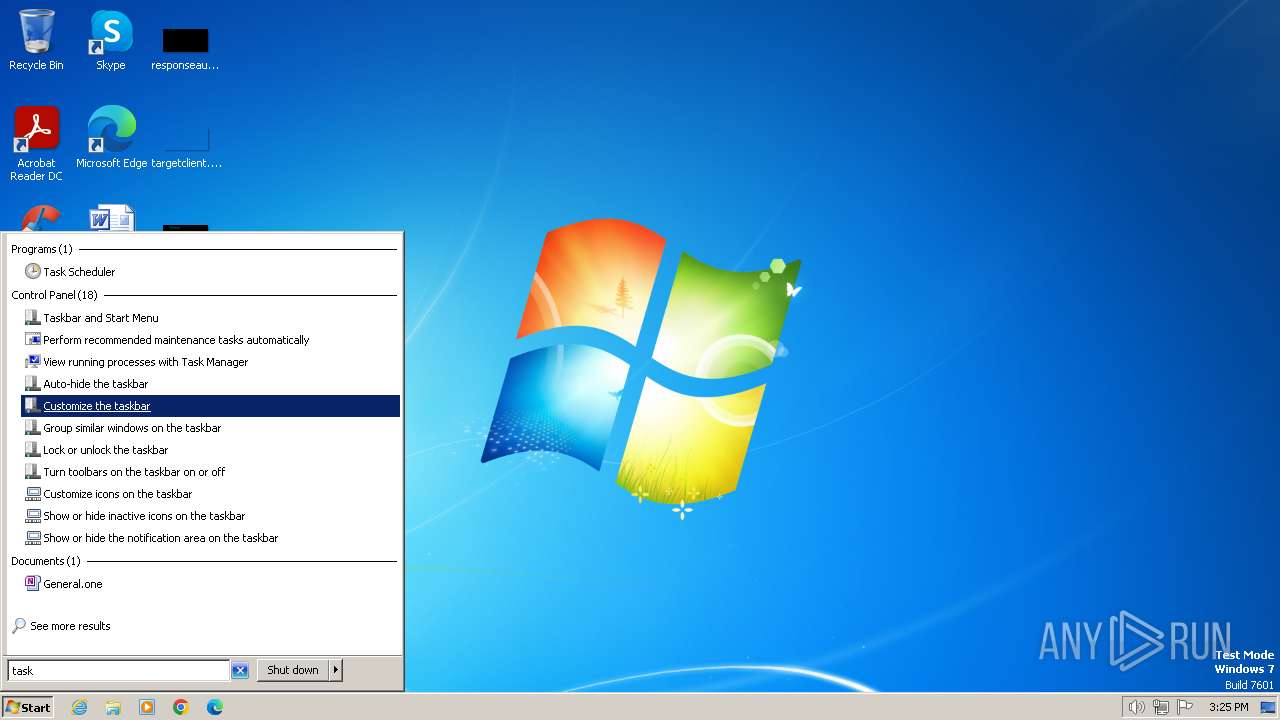Open Windows Media Player from taskbar
The width and height of the screenshot is (1280, 720).
point(147,707)
